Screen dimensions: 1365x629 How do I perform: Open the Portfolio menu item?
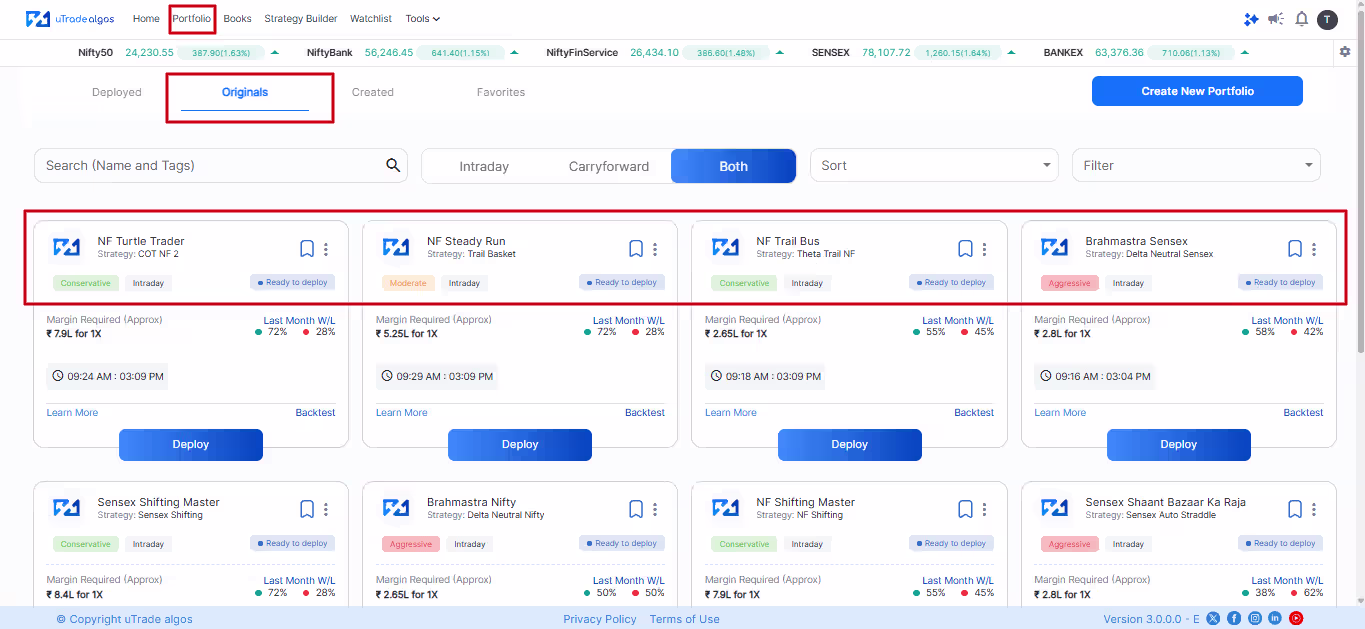(x=192, y=19)
